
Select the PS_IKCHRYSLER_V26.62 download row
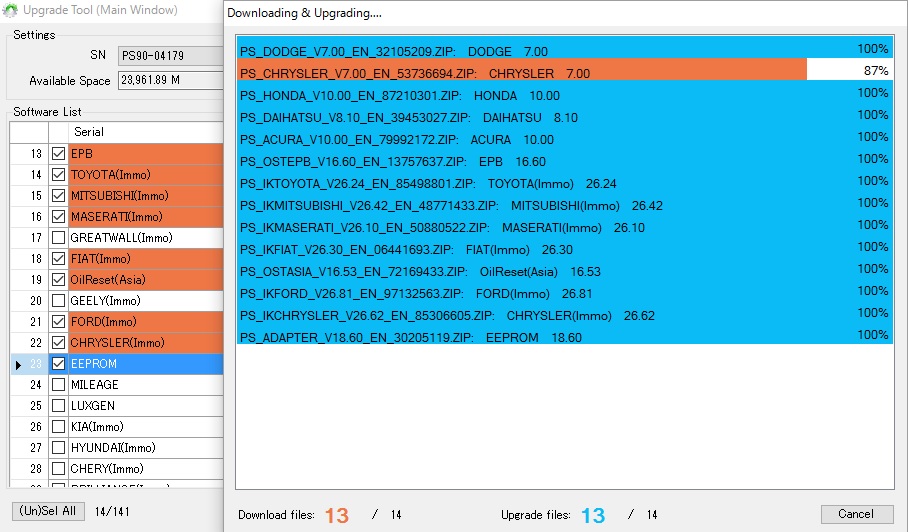[565, 311]
